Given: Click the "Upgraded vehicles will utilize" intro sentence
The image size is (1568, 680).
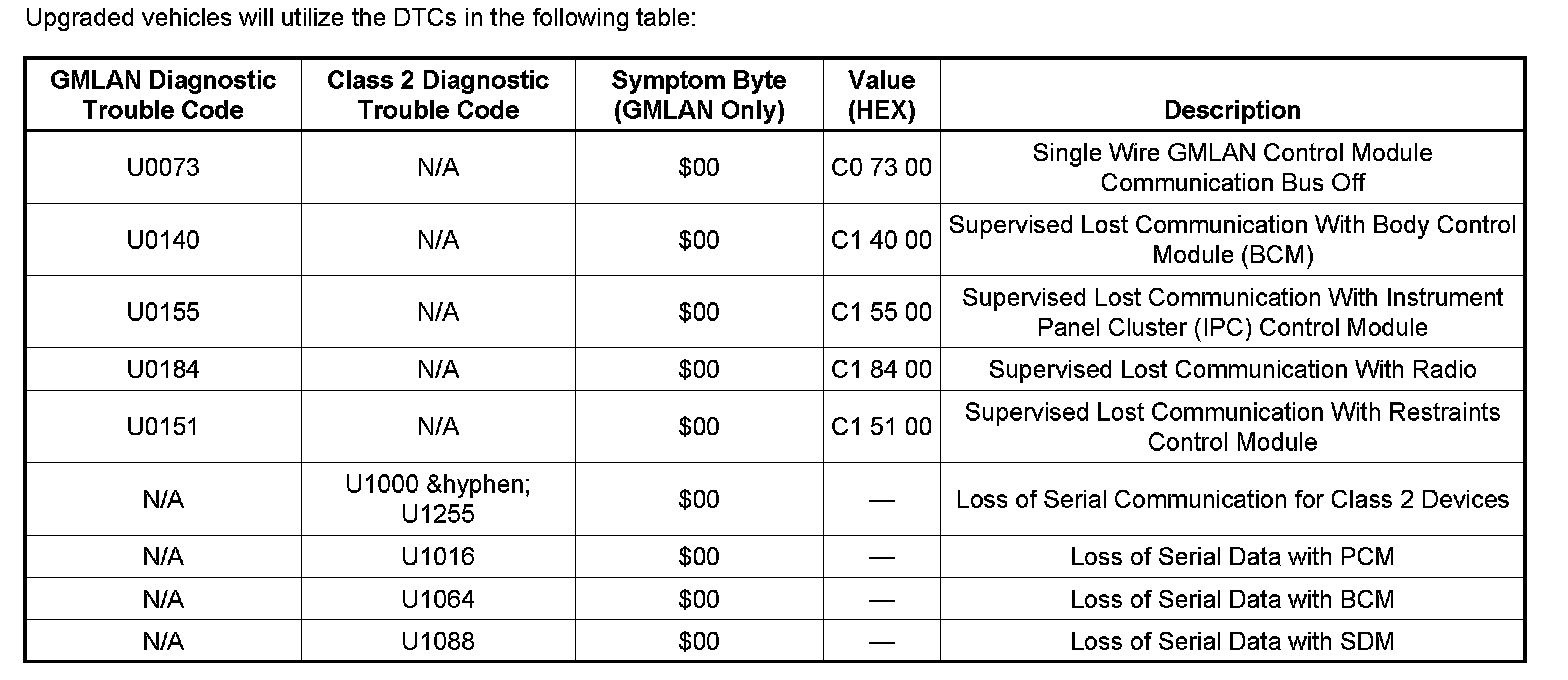Looking at the screenshot, I should point(360,20).
